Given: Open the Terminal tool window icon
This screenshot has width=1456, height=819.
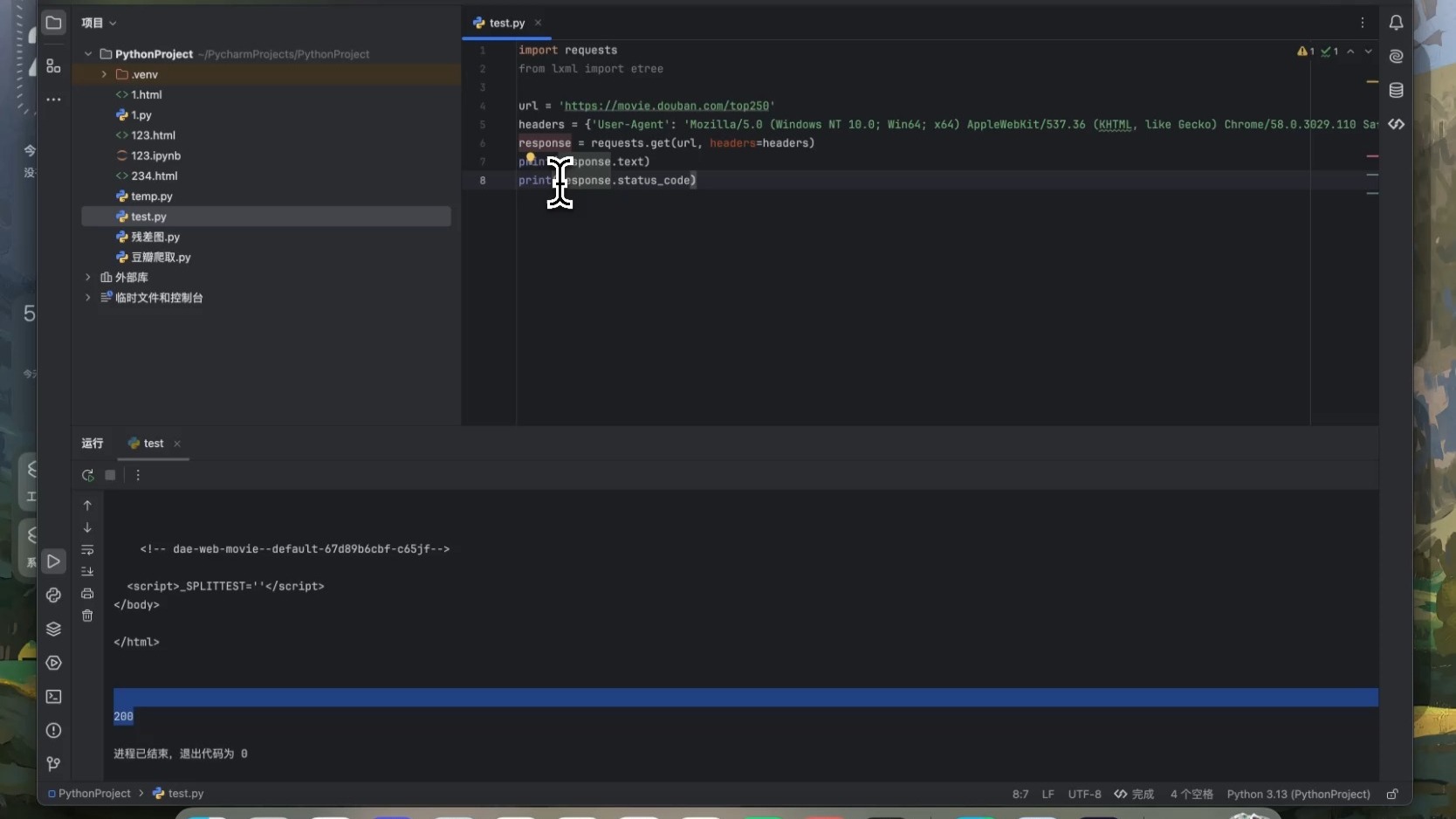Looking at the screenshot, I should pyautogui.click(x=53, y=697).
